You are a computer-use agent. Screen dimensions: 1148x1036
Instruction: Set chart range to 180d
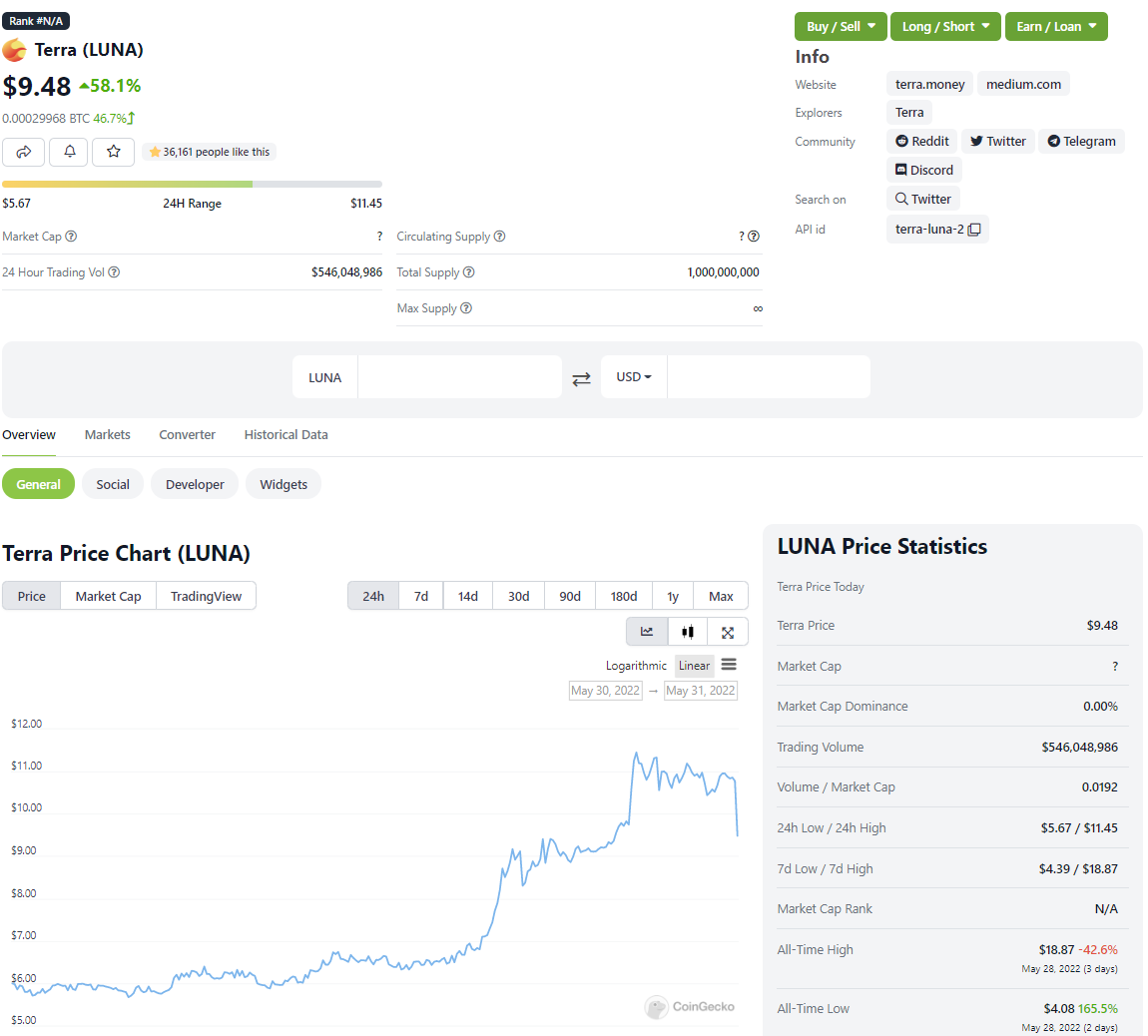coord(624,596)
